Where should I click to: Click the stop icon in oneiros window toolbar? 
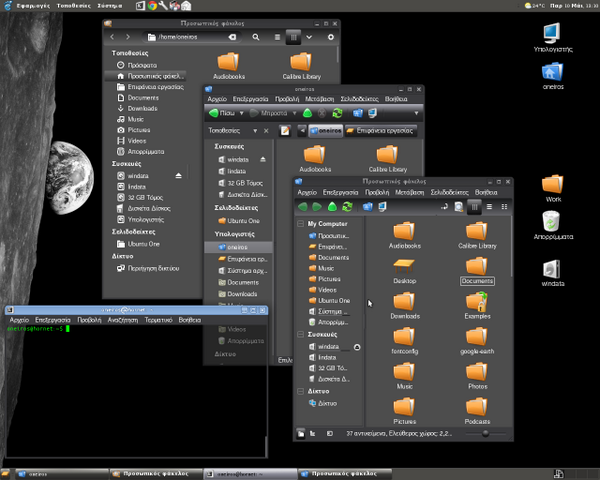(322, 113)
